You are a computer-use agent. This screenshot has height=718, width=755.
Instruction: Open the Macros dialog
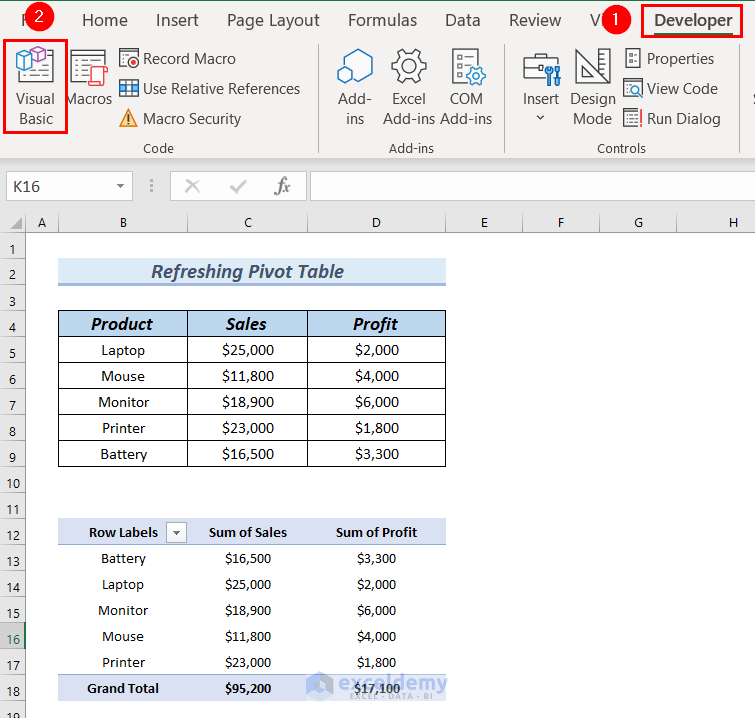89,80
